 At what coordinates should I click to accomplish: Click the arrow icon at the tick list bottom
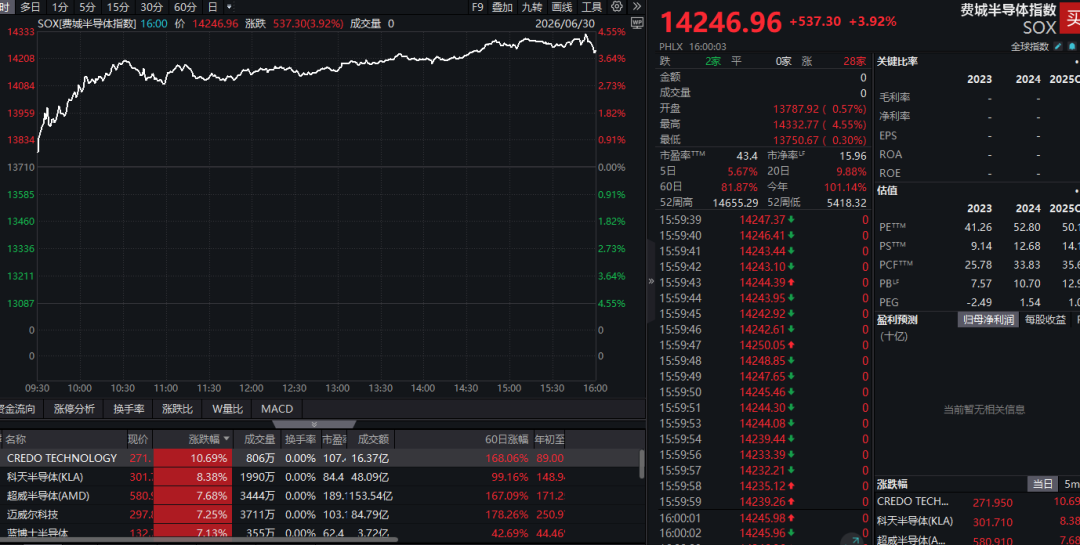[x=854, y=539]
